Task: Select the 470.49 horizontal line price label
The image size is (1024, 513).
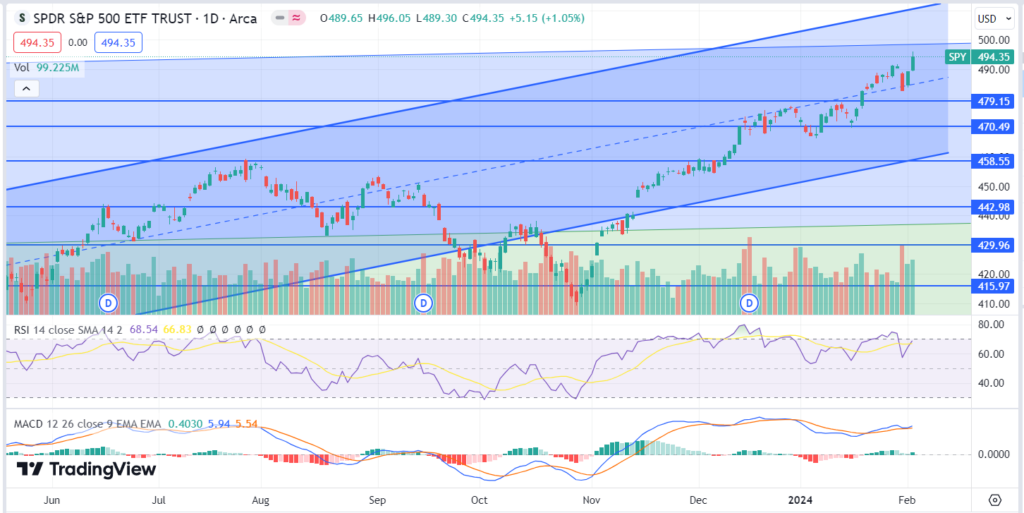Action: 993,127
